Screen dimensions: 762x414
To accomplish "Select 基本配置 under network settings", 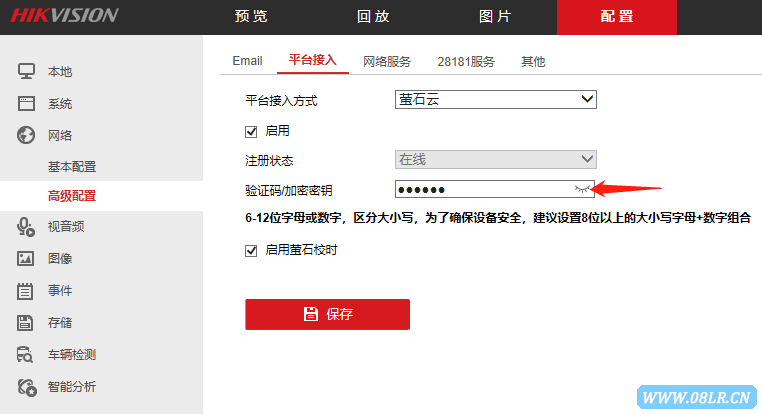I will click(x=72, y=166).
